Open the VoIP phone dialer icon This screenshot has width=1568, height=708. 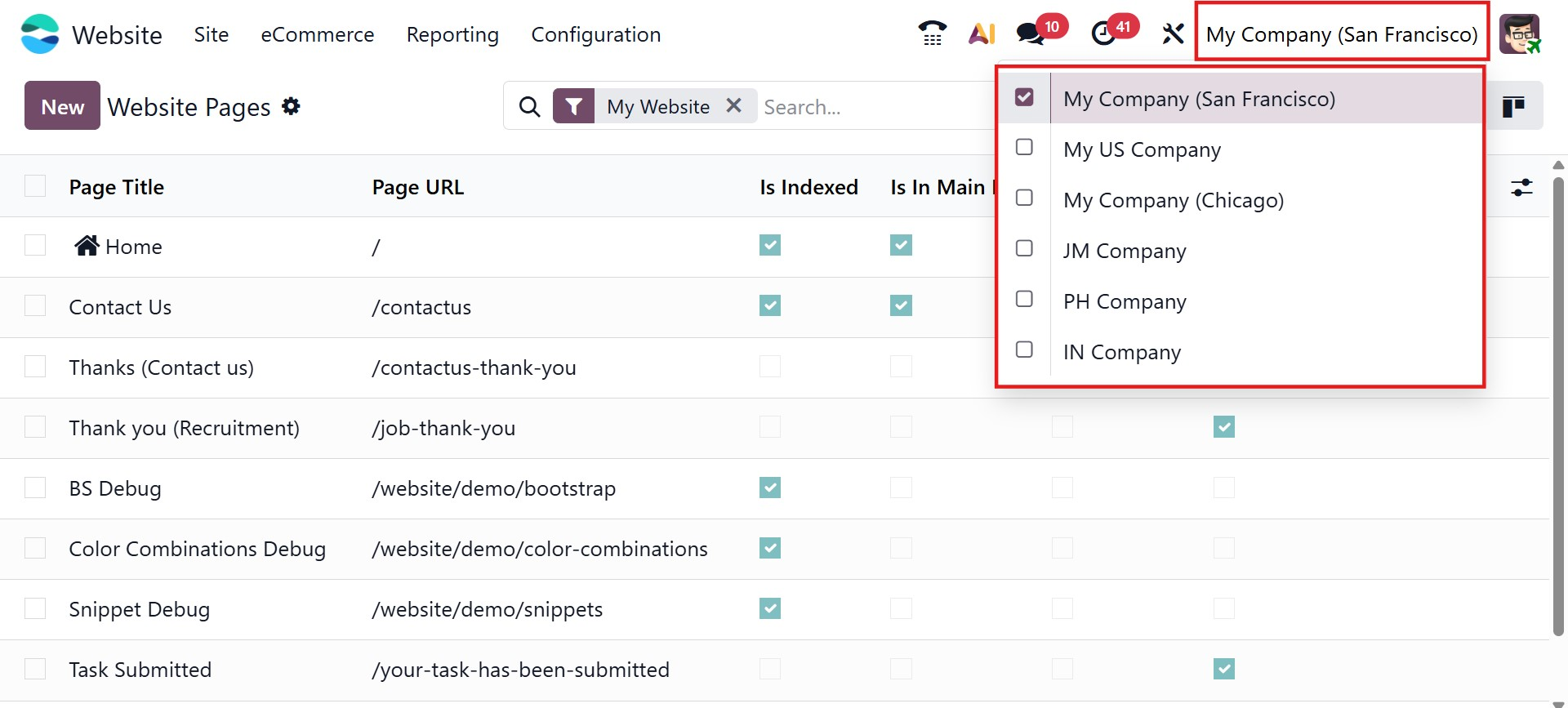(x=932, y=33)
